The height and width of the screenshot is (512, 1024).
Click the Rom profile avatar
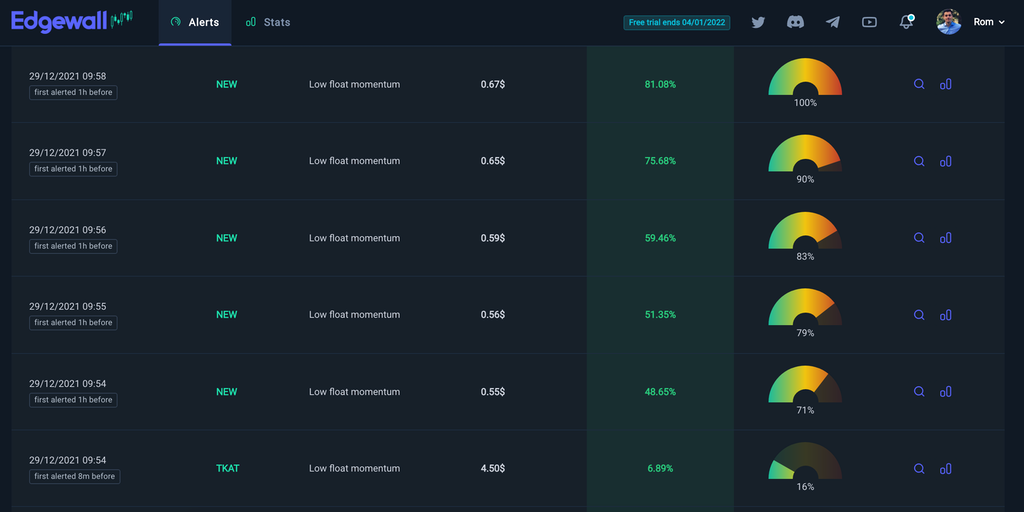point(948,22)
